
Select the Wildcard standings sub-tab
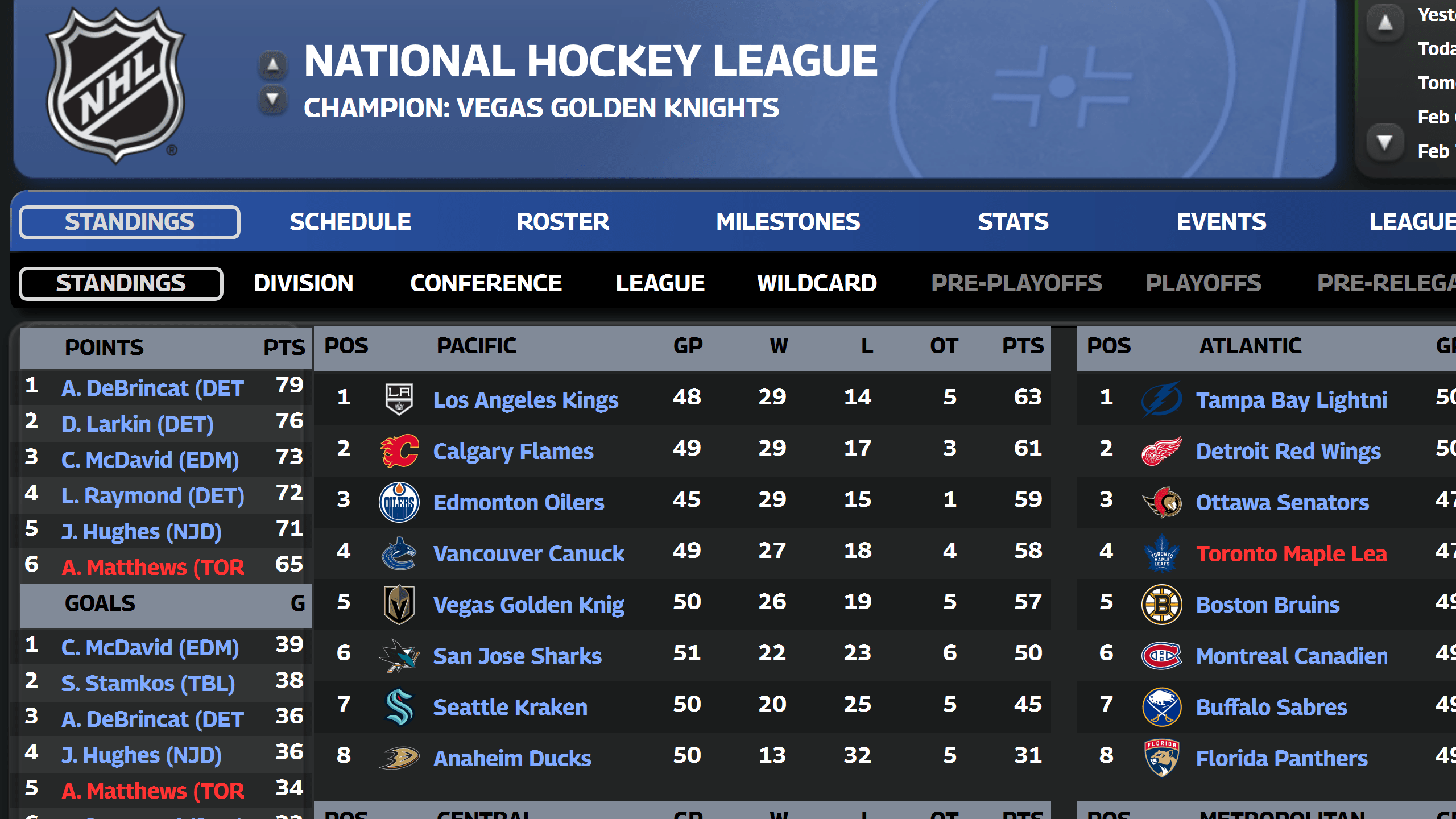pos(817,283)
